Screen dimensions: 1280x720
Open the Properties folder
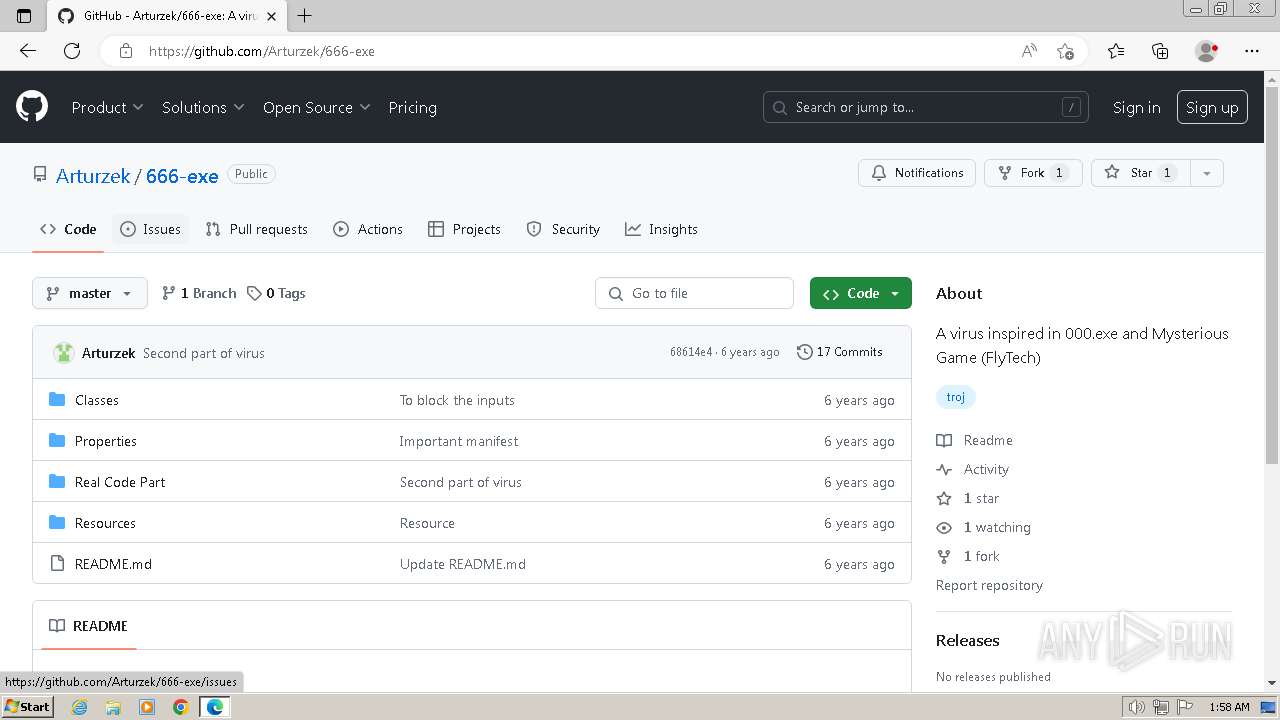coord(105,441)
